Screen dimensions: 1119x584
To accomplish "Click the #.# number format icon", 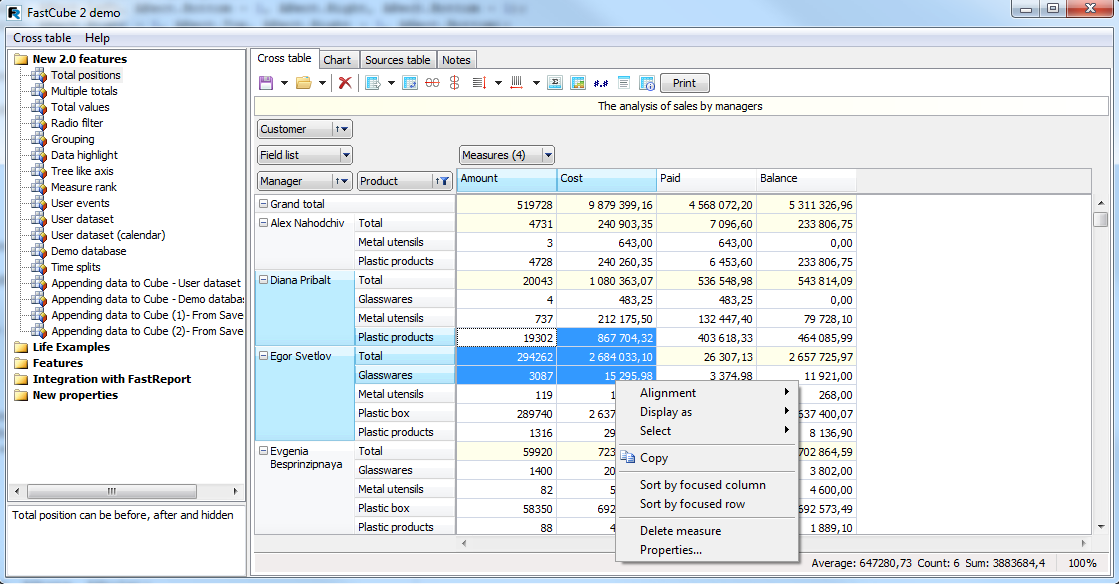I will click(x=601, y=83).
